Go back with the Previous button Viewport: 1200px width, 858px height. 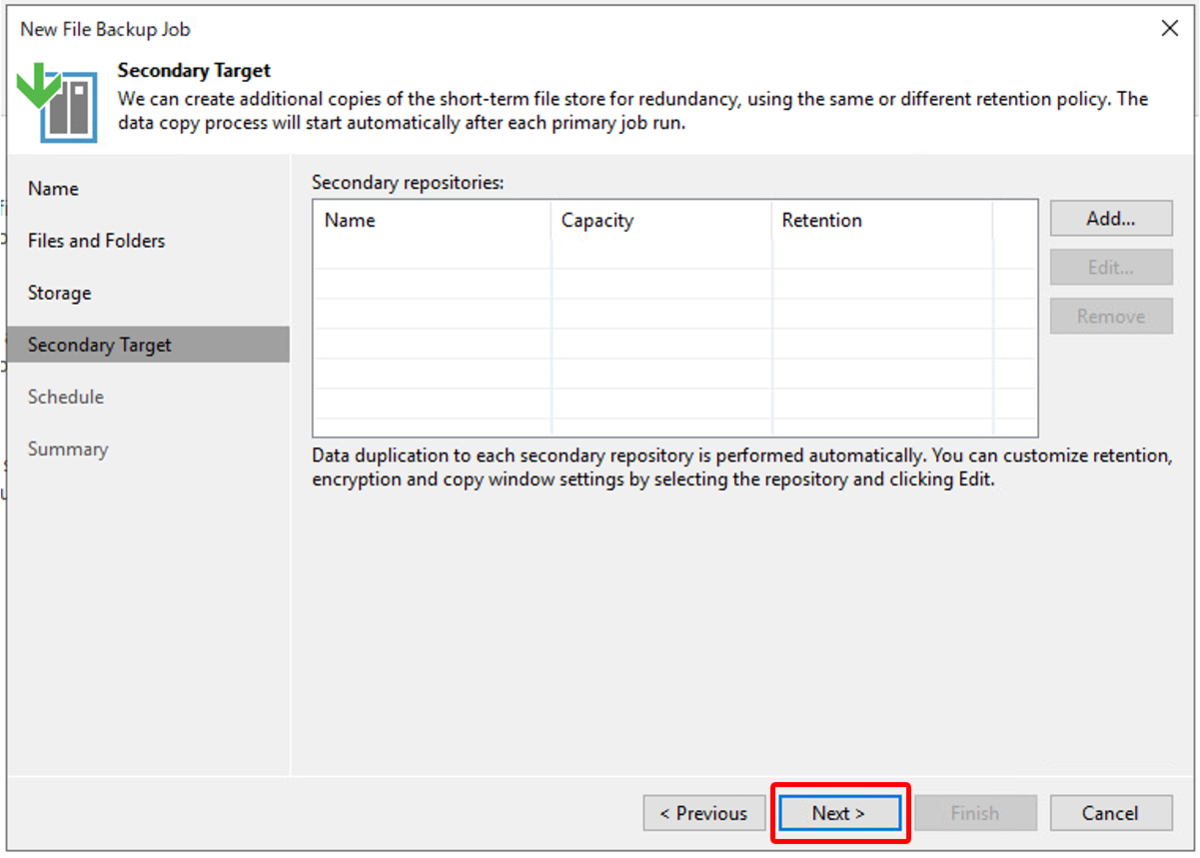click(x=704, y=813)
